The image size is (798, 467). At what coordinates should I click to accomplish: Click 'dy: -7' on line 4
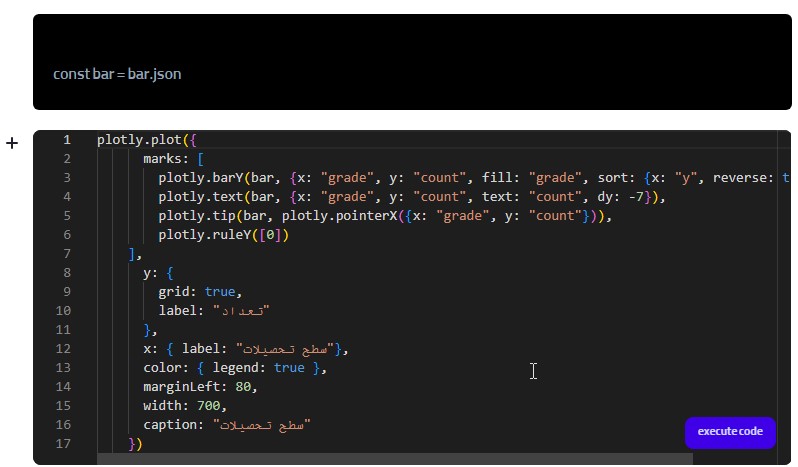pyautogui.click(x=621, y=197)
